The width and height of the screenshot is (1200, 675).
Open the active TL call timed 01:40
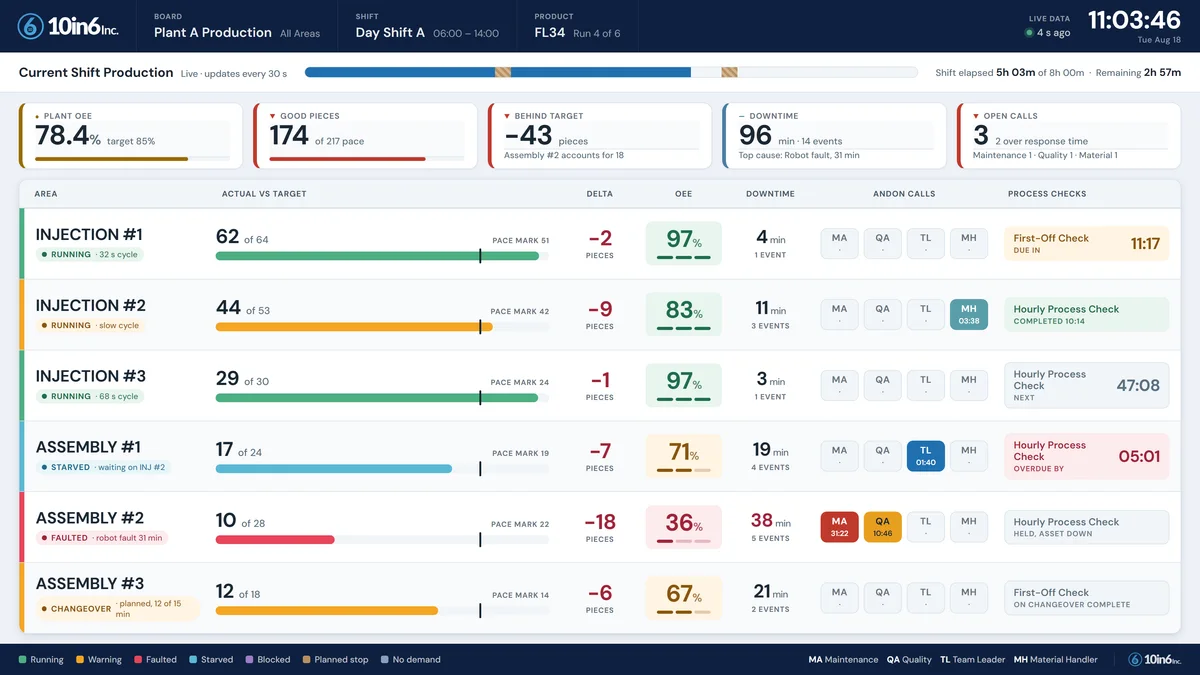tap(926, 456)
